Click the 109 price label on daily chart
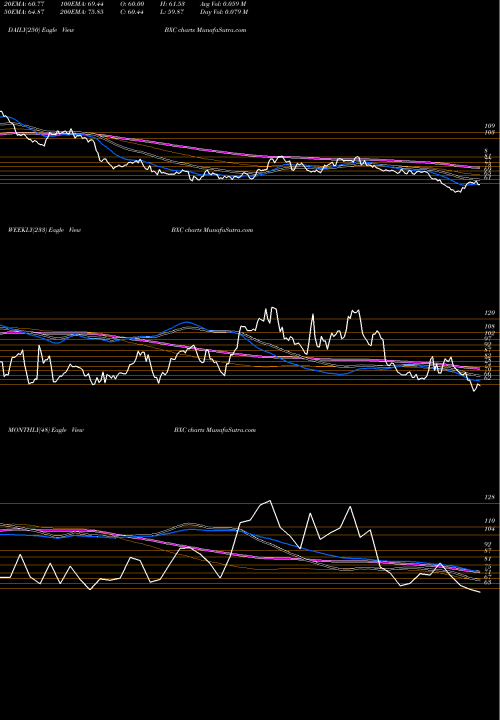 pyautogui.click(x=489, y=126)
